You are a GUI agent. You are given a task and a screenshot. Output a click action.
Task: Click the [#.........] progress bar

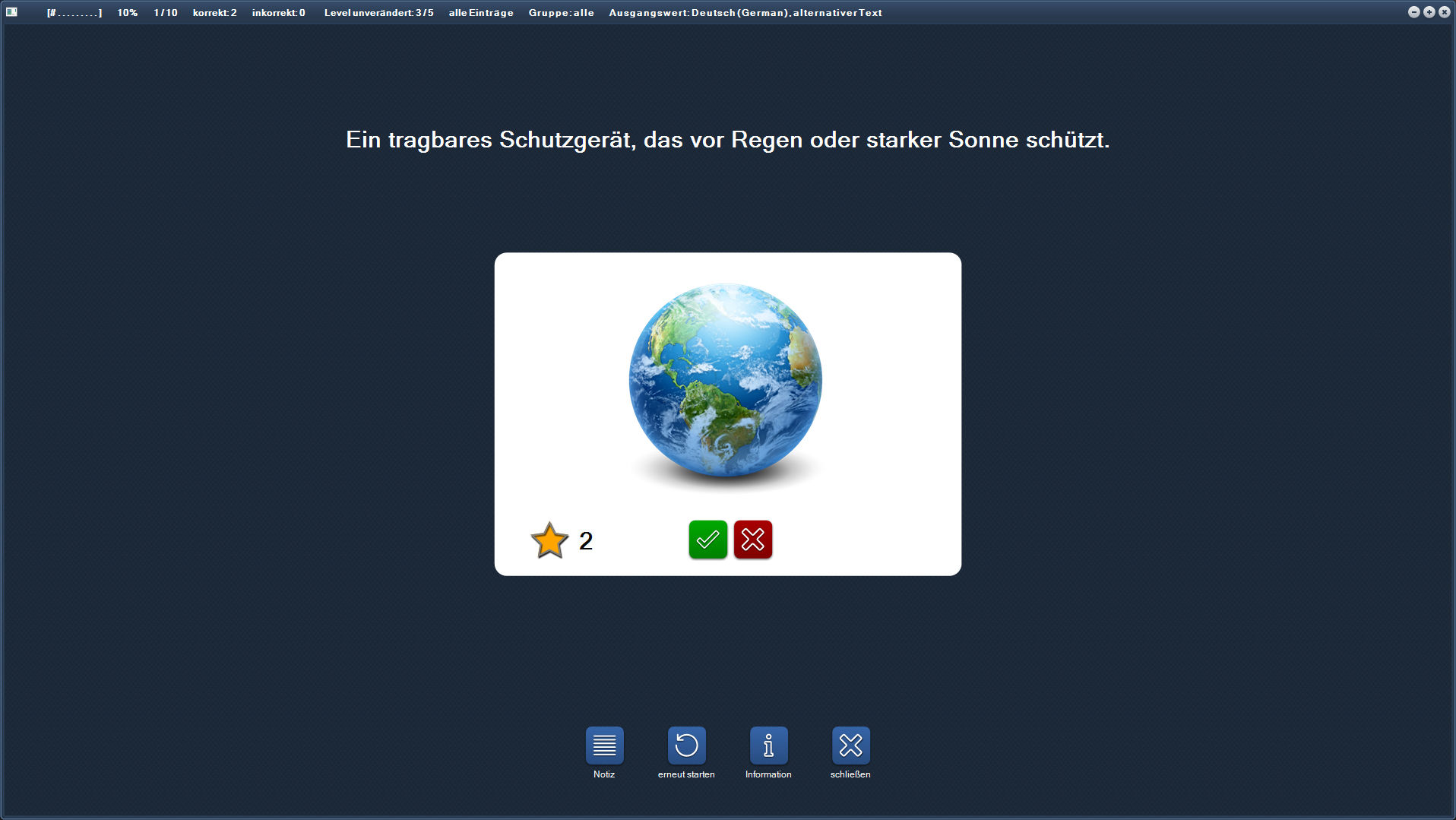[74, 12]
